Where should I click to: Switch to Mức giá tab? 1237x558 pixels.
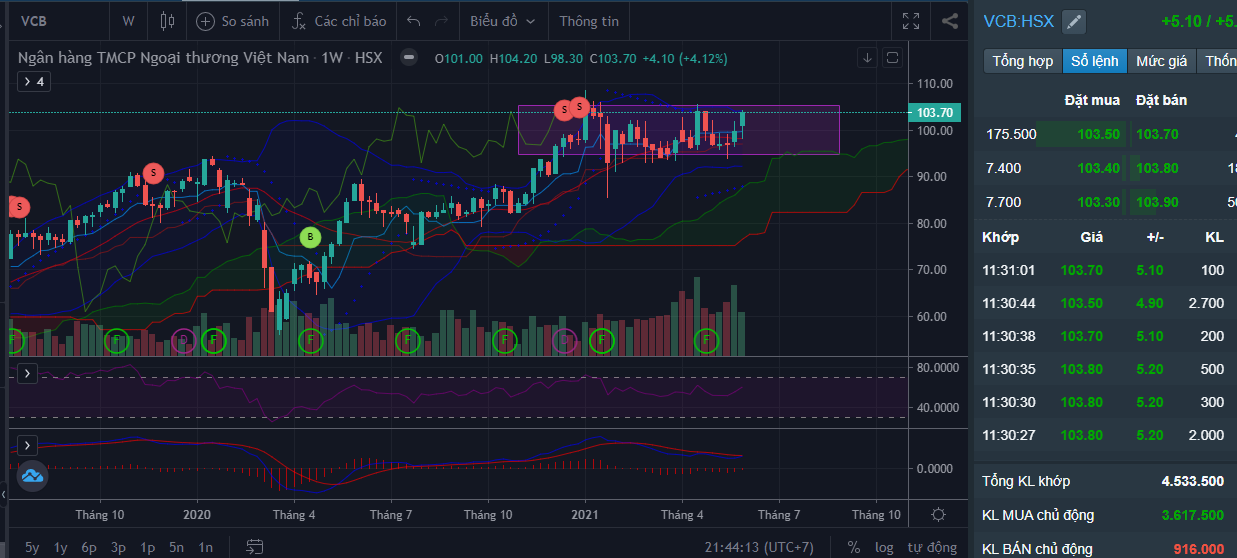[x=1161, y=61]
